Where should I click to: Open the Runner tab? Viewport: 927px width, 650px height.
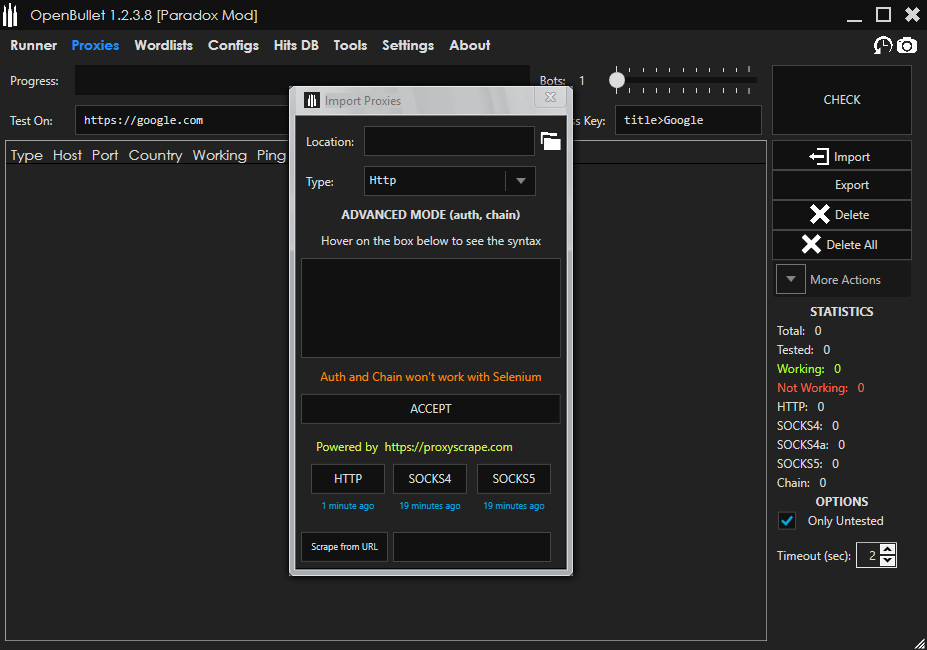pyautogui.click(x=34, y=46)
